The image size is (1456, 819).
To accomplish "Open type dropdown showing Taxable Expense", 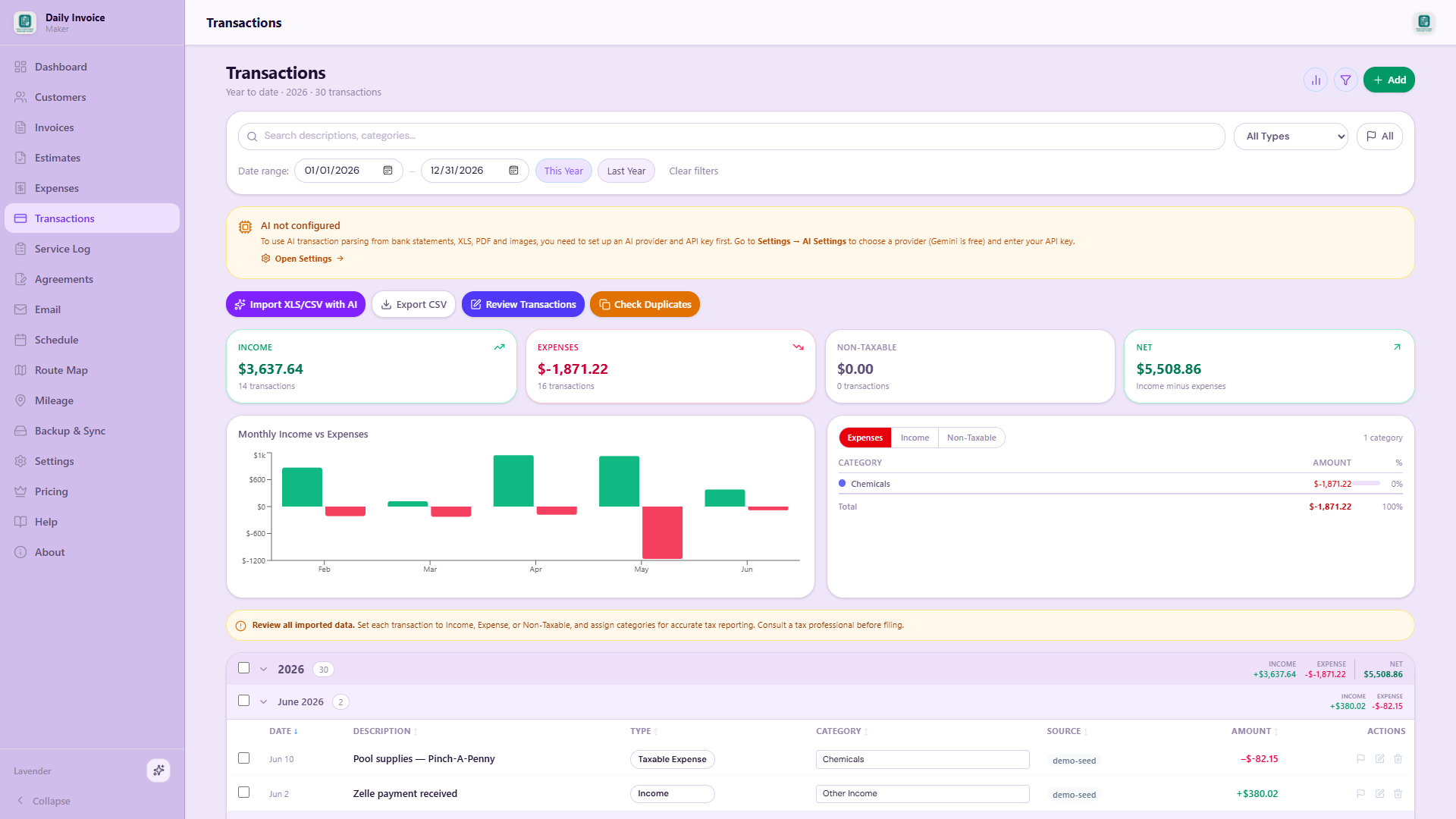I will [672, 759].
